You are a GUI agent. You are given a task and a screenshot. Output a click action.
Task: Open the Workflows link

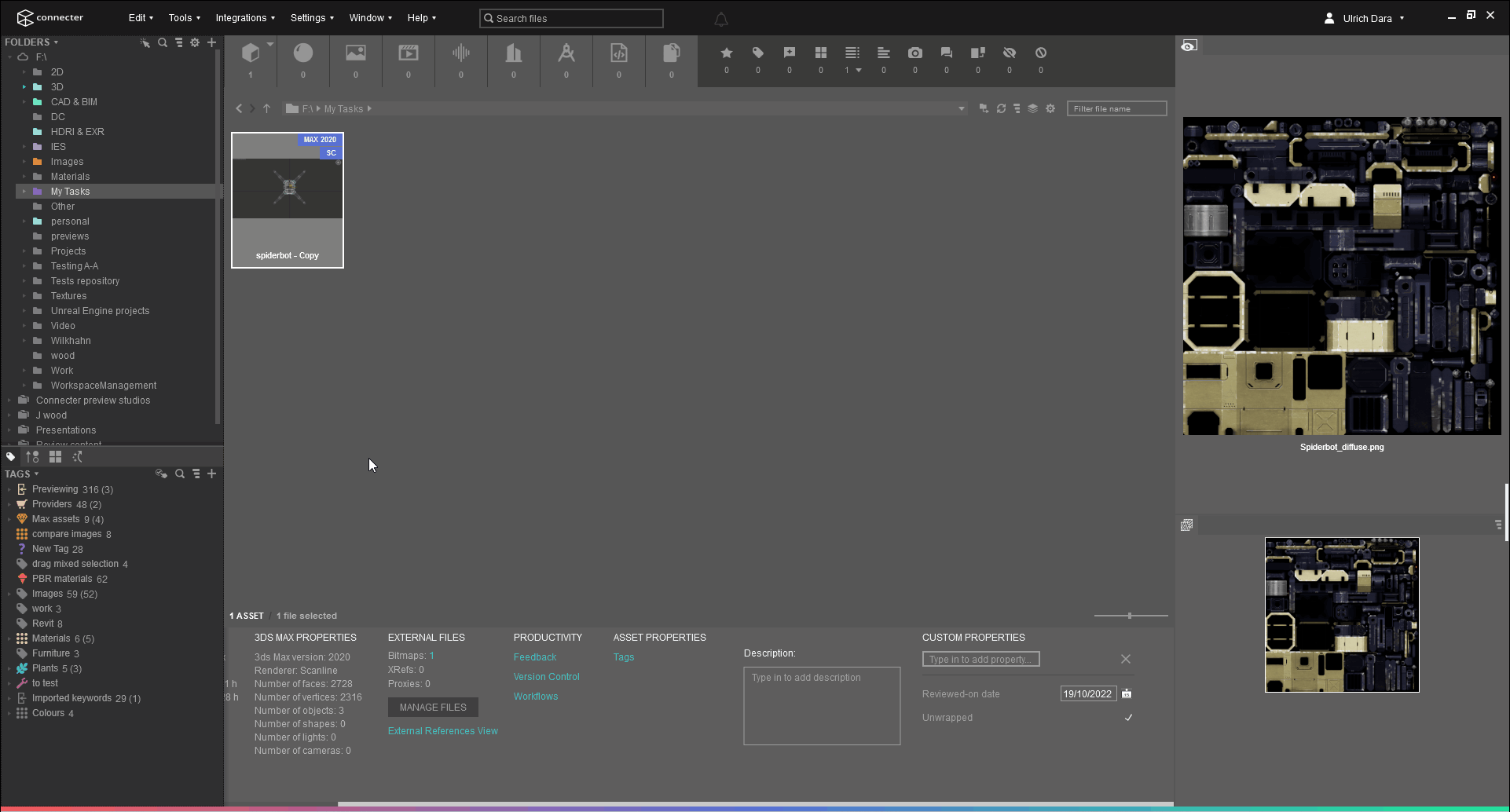point(536,697)
